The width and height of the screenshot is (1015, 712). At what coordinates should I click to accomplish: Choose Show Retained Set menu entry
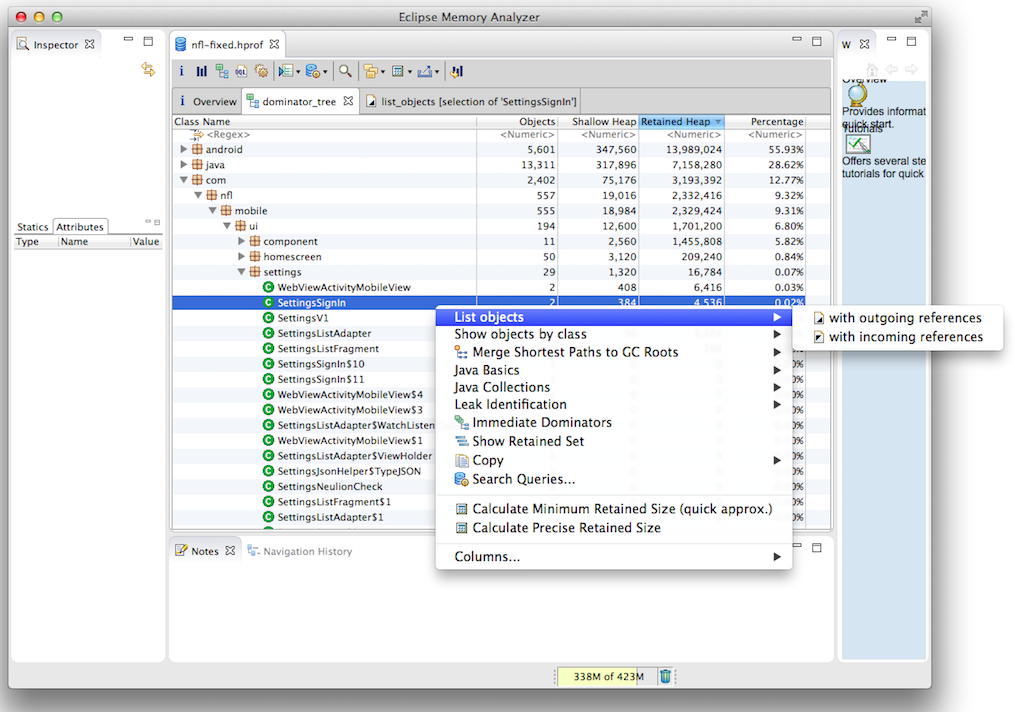click(x=527, y=441)
